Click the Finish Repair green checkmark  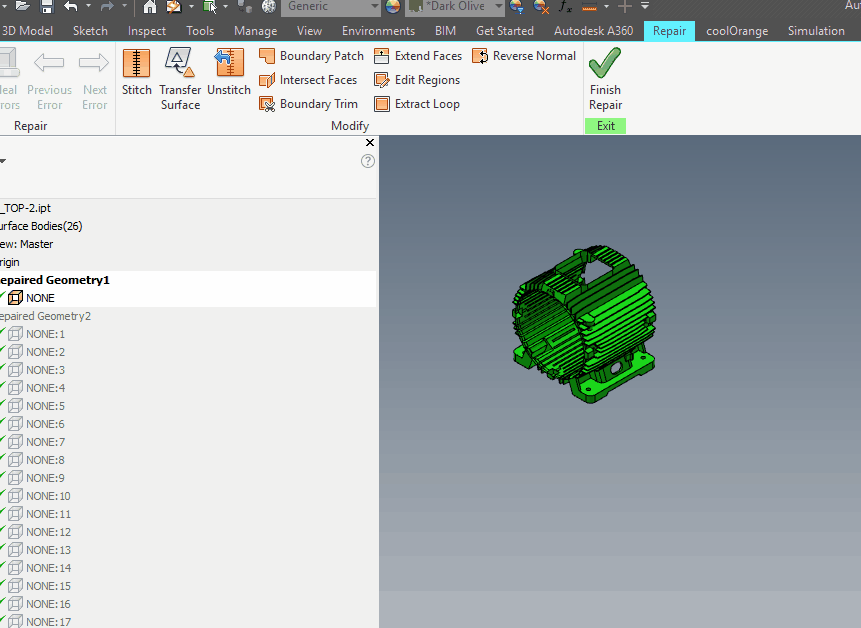[604, 63]
